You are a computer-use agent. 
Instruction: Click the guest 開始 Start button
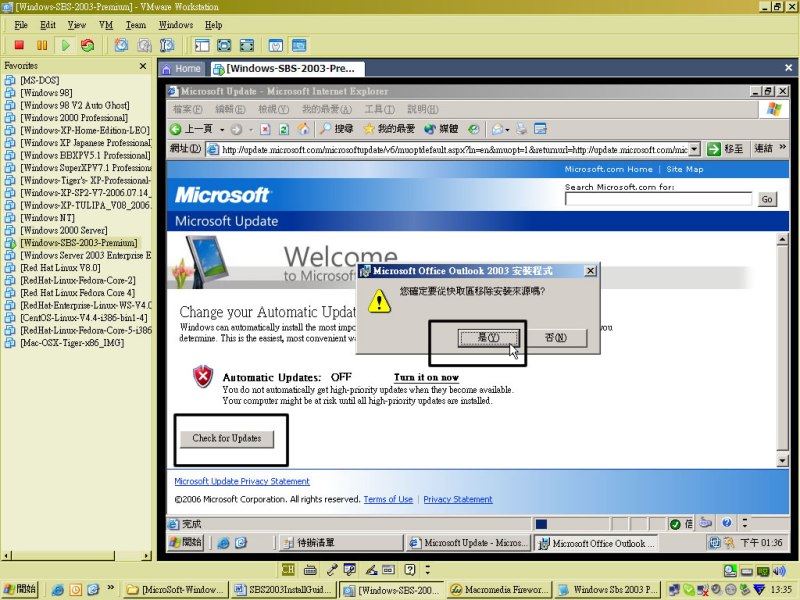(x=186, y=542)
